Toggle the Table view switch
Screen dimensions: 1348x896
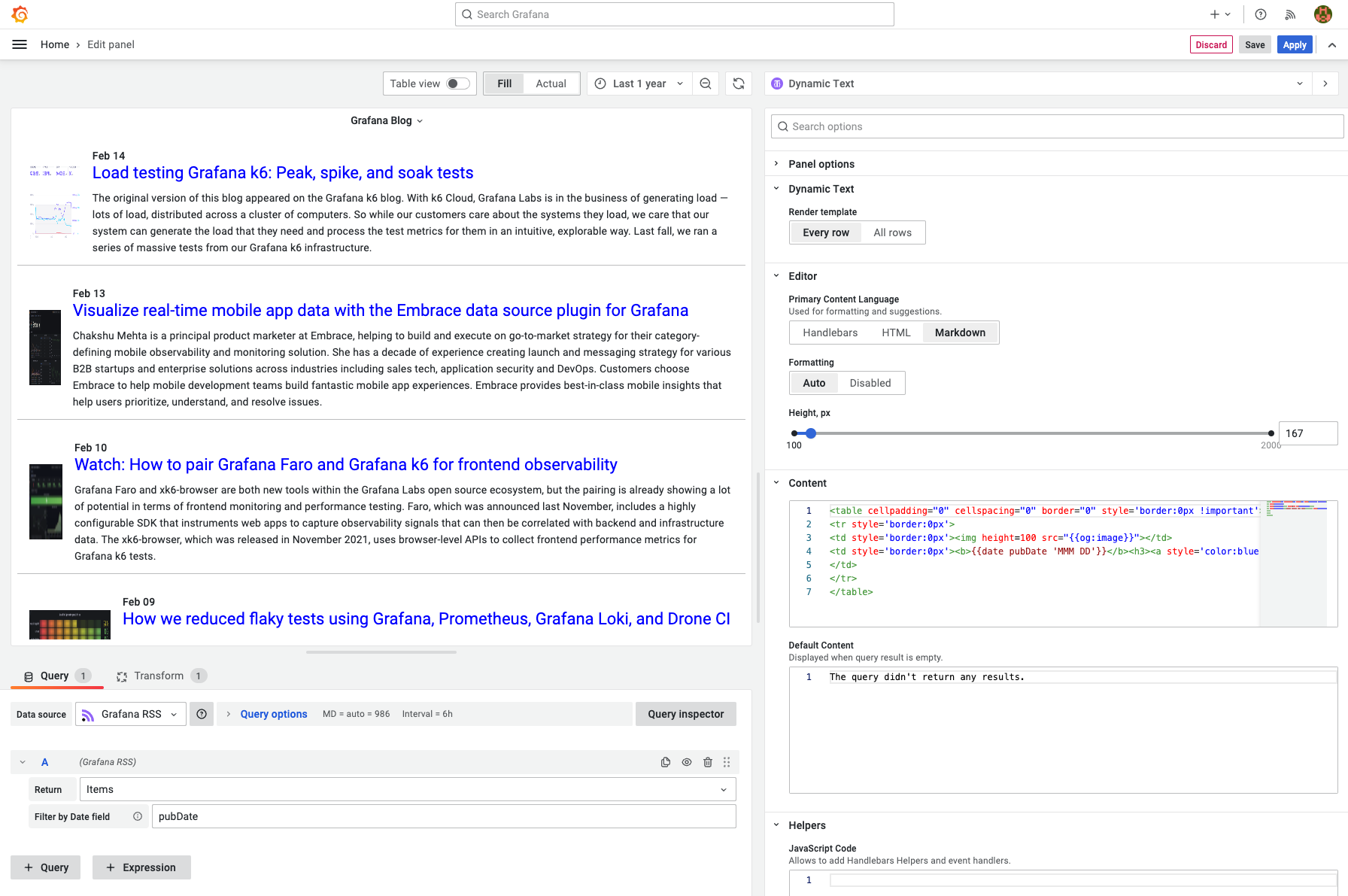pyautogui.click(x=458, y=84)
